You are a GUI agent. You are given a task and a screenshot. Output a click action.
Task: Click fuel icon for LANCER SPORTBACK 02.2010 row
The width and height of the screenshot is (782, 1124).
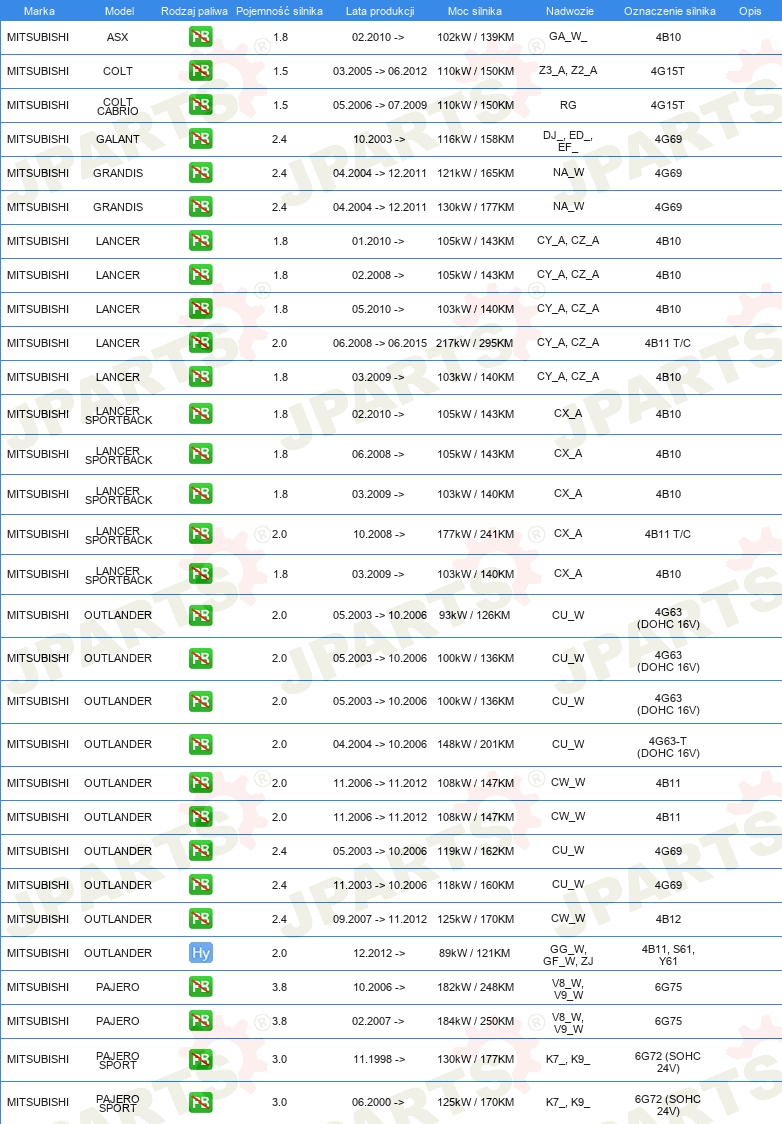(201, 414)
